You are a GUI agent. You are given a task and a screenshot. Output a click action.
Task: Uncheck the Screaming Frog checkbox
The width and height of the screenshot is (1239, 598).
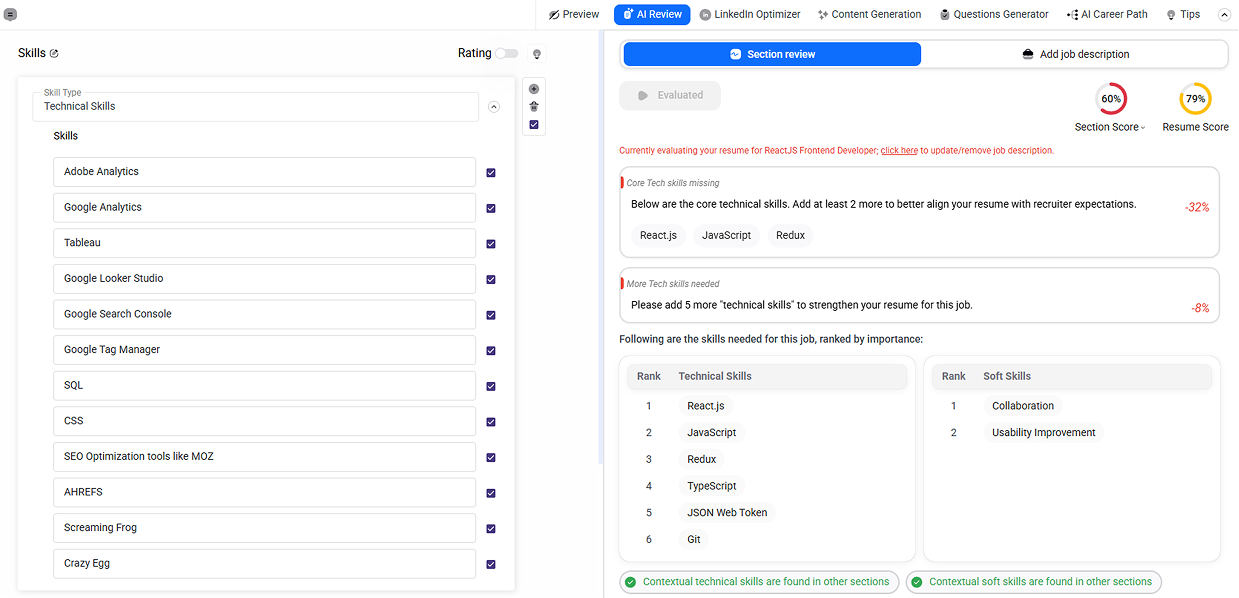[x=491, y=528]
